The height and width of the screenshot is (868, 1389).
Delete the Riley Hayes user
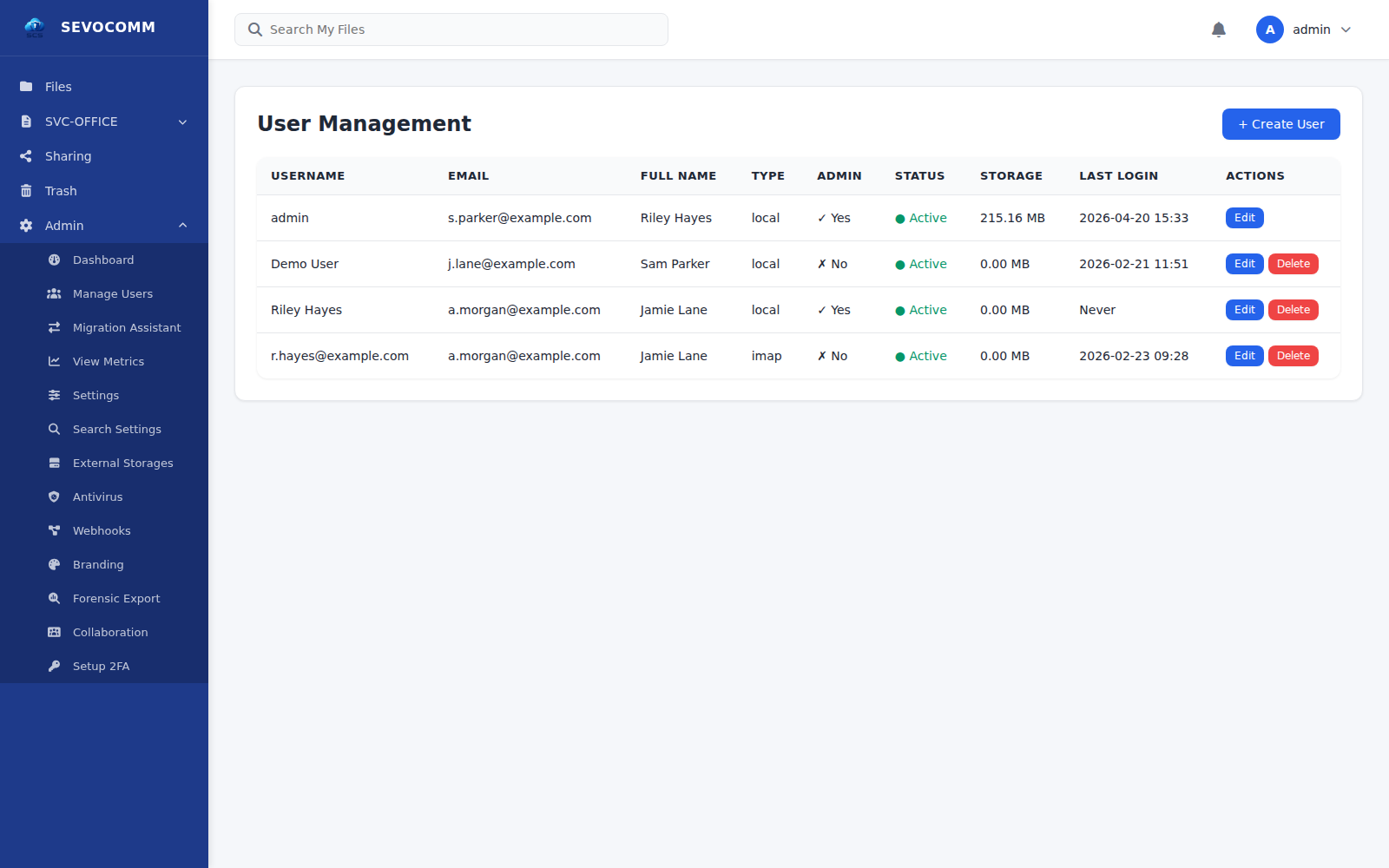point(1293,309)
